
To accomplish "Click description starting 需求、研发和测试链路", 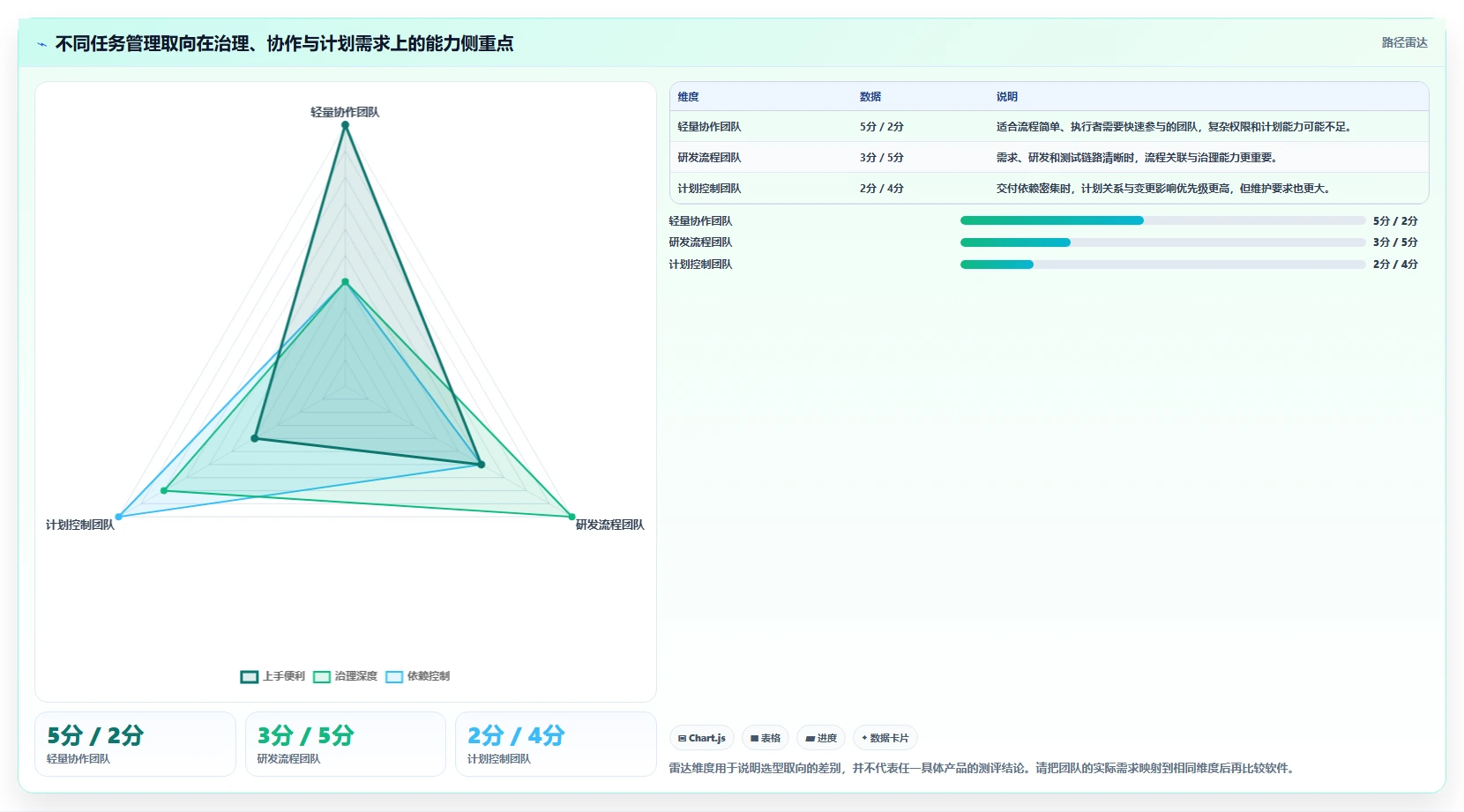I will click(1138, 158).
